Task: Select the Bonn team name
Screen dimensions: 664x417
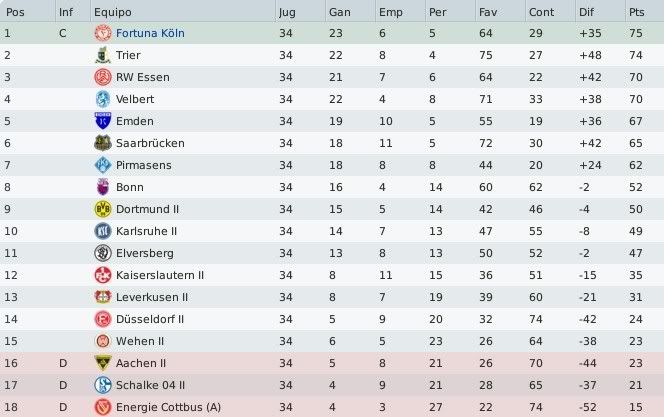Action: [x=130, y=187]
